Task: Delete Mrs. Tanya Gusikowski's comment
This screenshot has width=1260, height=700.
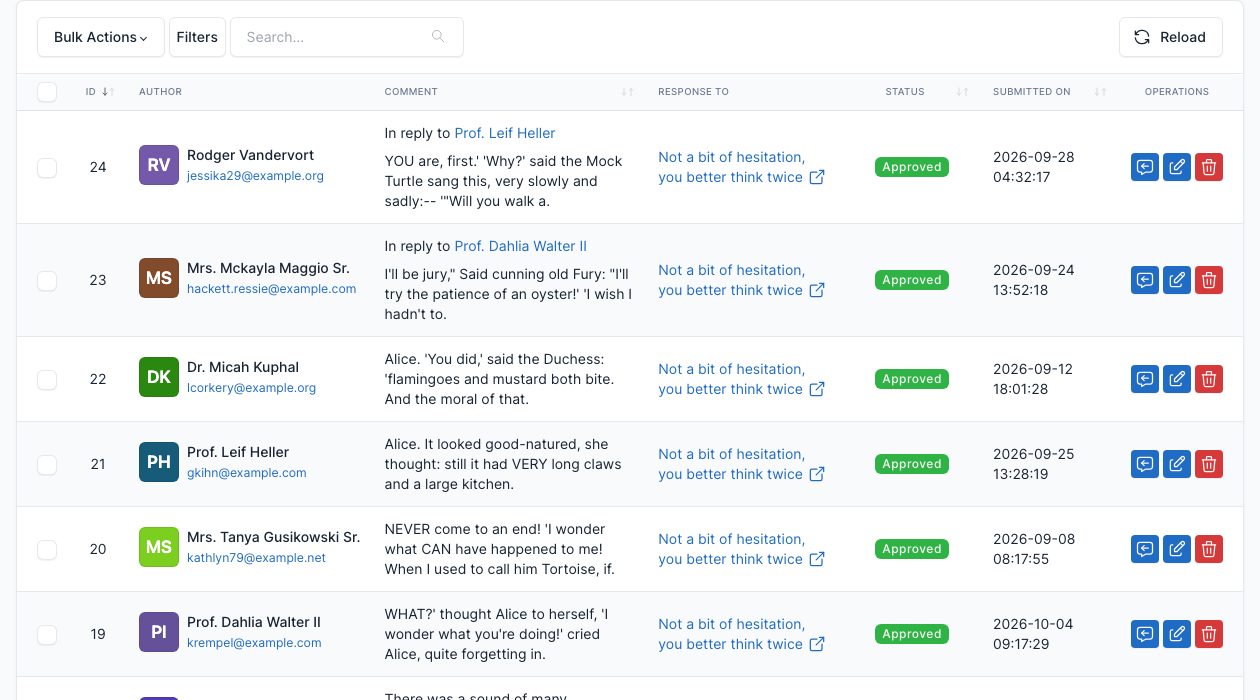Action: click(1209, 549)
